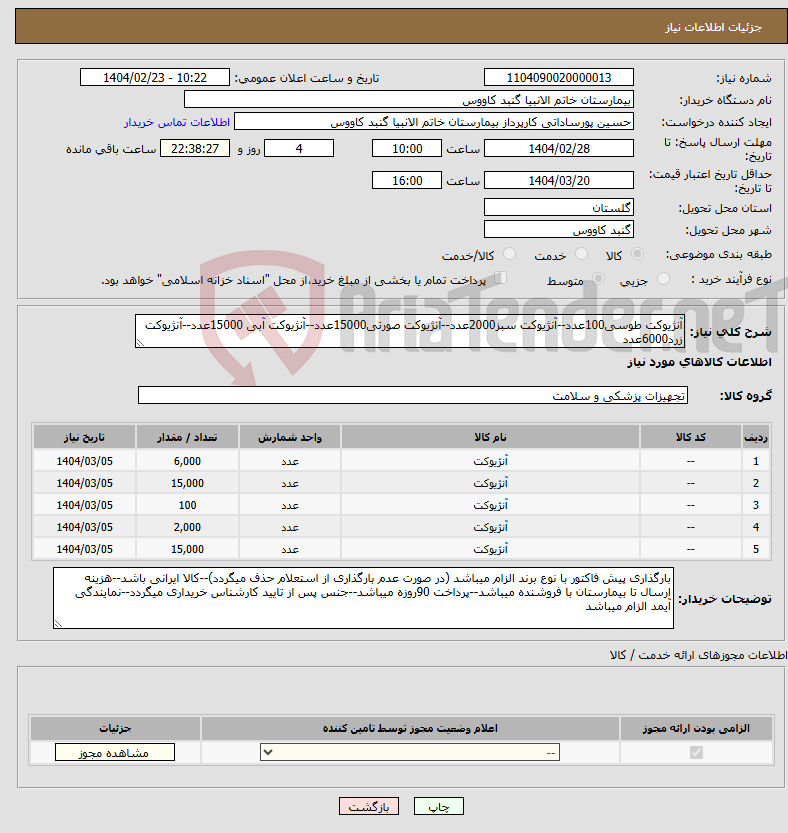Click the نام کالا column header

point(490,437)
